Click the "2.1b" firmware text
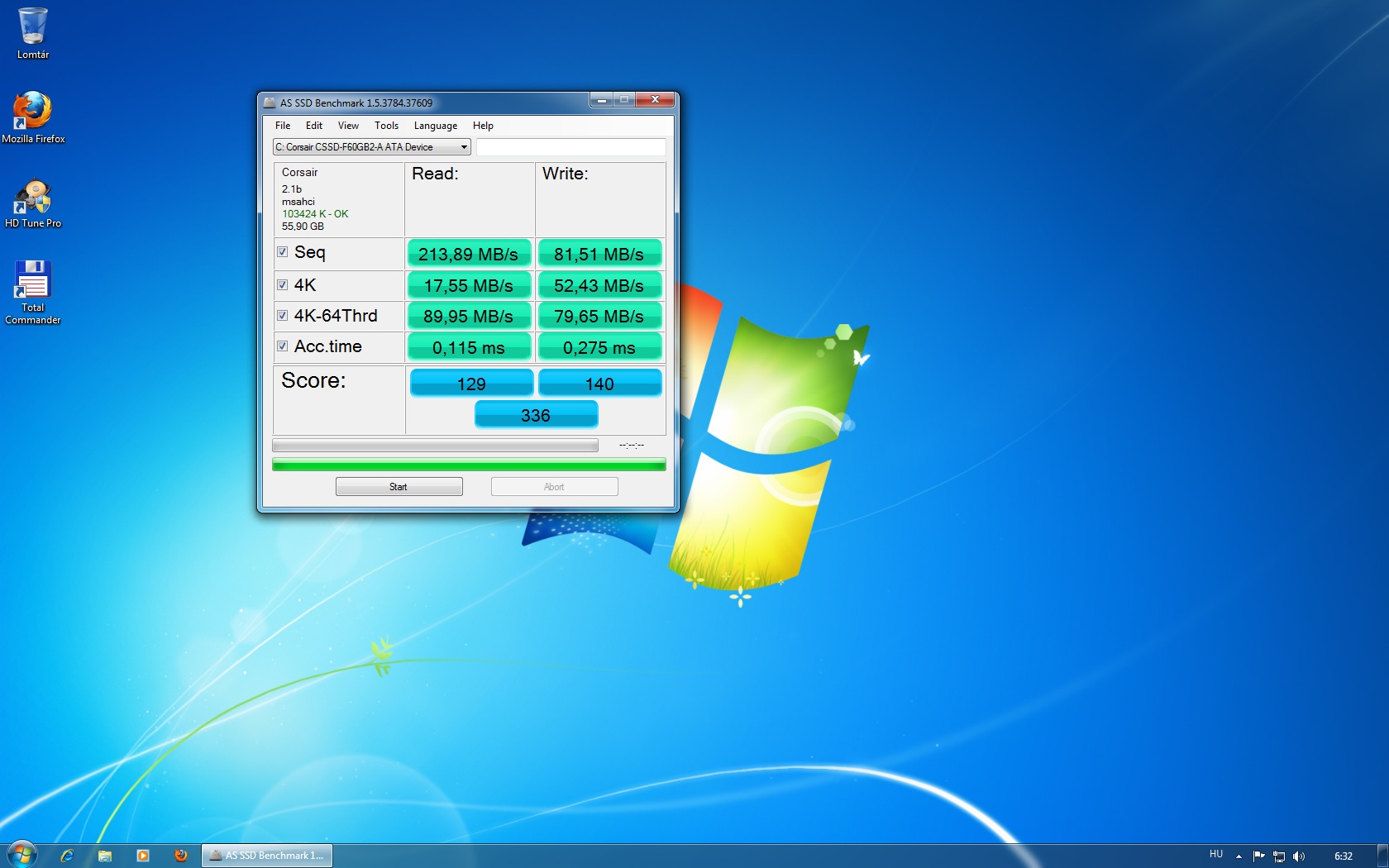 tap(292, 189)
